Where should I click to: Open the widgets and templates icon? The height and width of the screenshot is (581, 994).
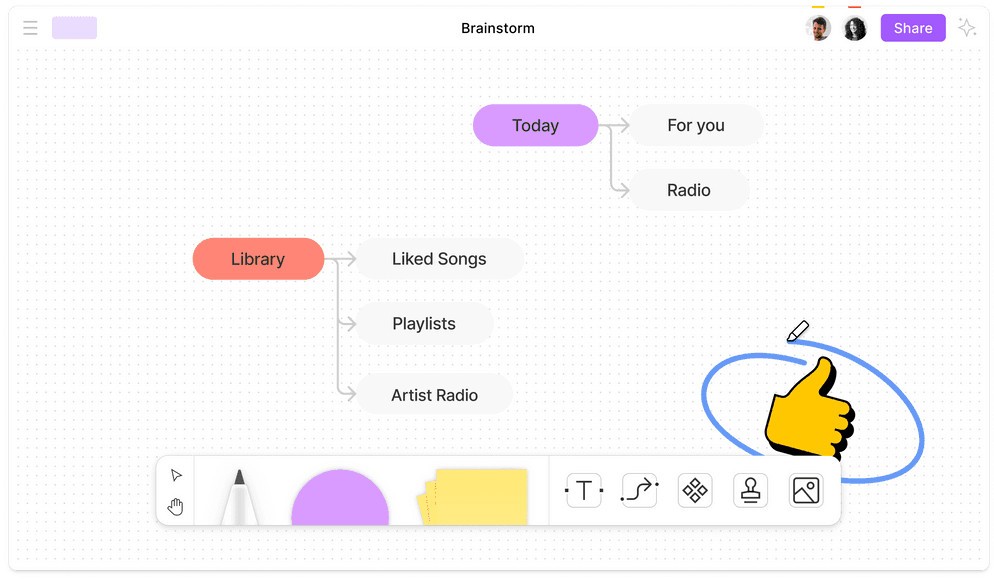695,490
